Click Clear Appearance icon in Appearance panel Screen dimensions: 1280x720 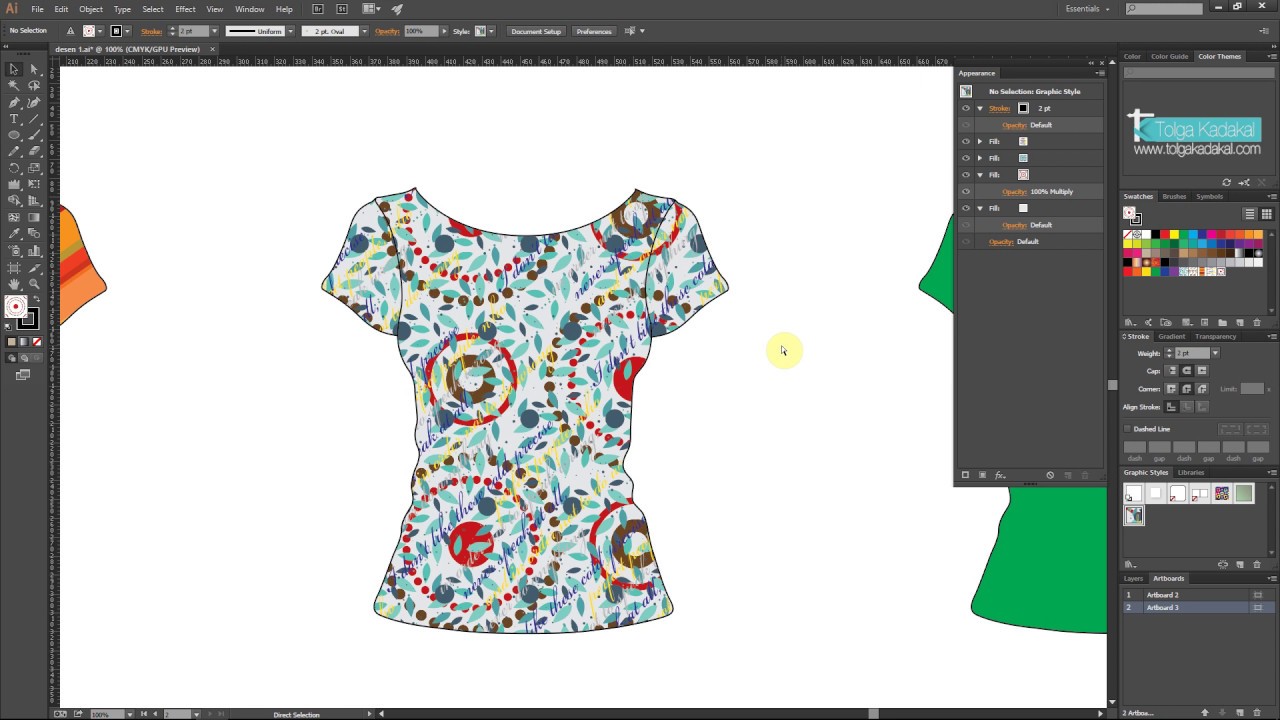[x=1050, y=475]
